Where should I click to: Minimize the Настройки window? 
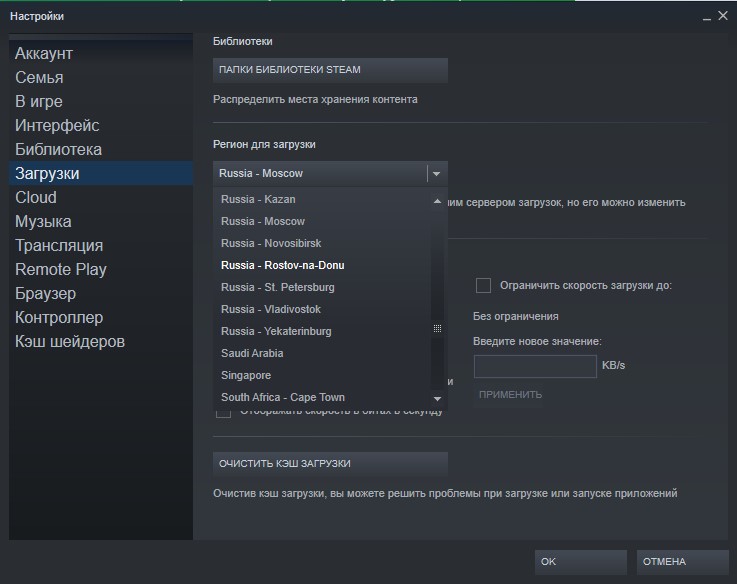pyautogui.click(x=706, y=17)
